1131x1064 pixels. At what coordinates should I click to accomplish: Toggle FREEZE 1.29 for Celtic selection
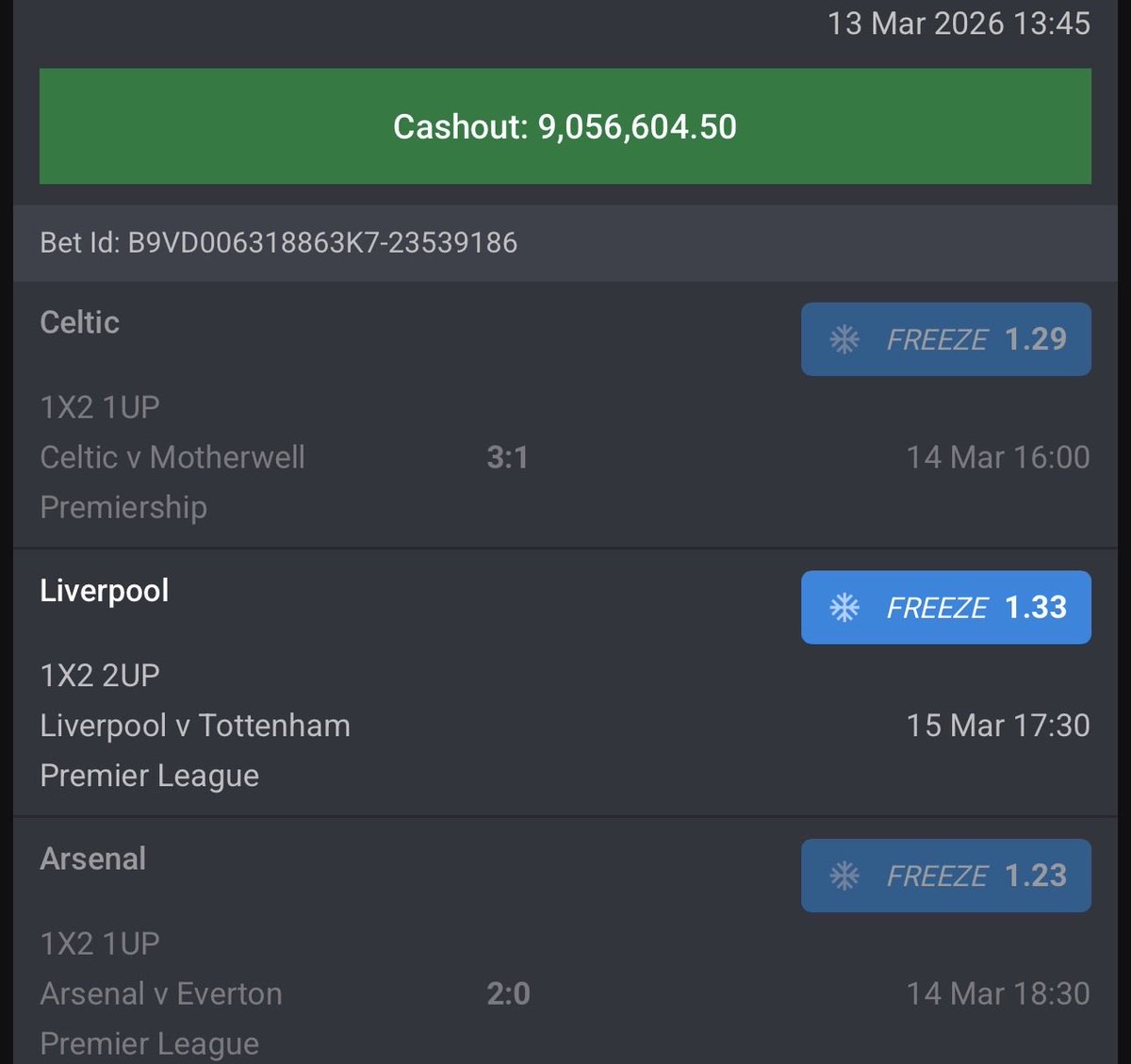(946, 339)
